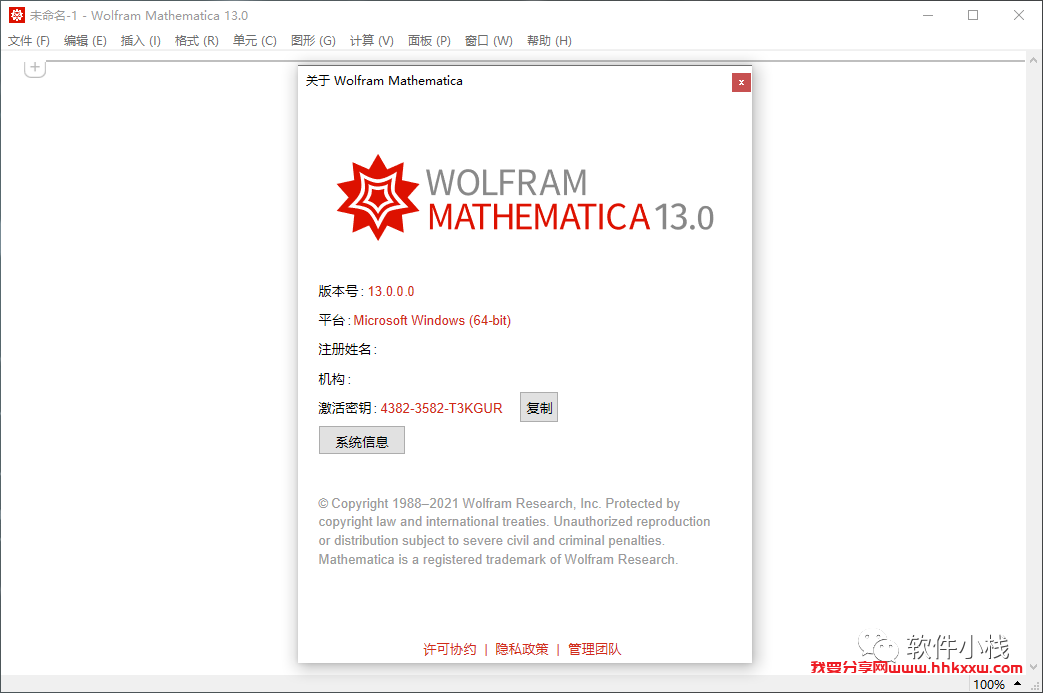1043x693 pixels.
Task: Click the notebook scrollbar down arrow
Action: point(1033,666)
